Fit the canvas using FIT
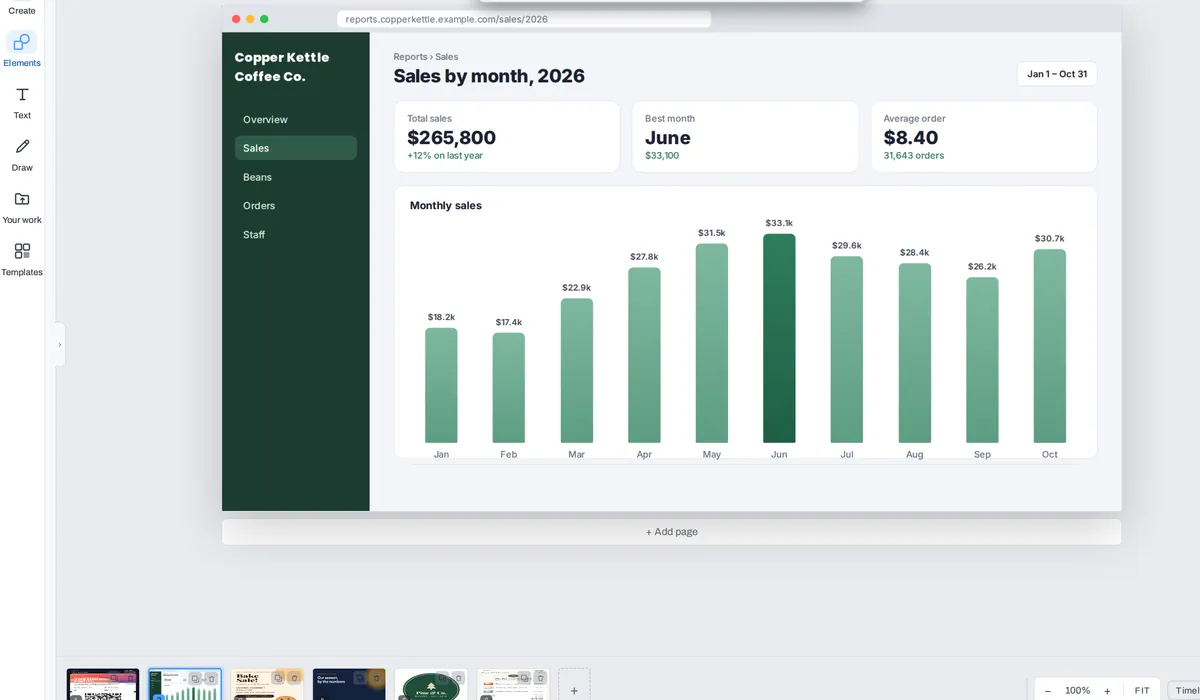The image size is (1200, 700). pos(1142,691)
